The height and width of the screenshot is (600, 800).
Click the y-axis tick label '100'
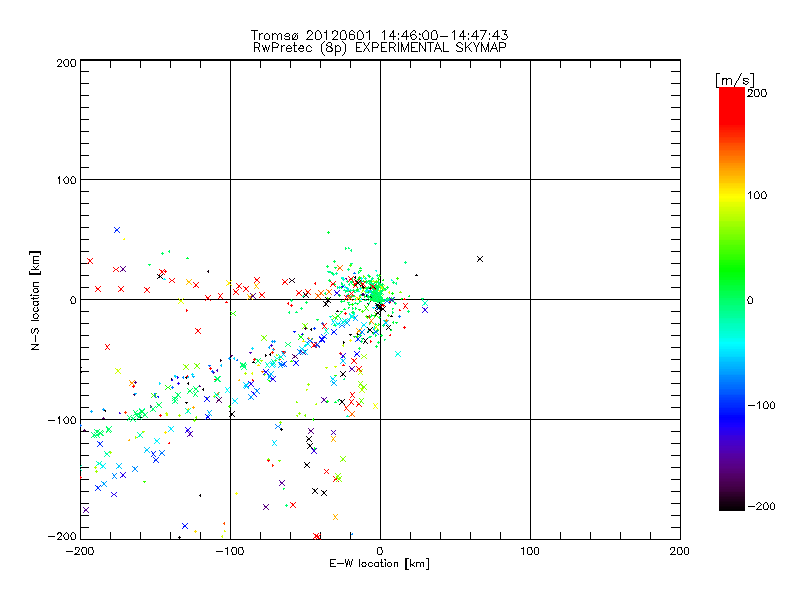click(66, 180)
